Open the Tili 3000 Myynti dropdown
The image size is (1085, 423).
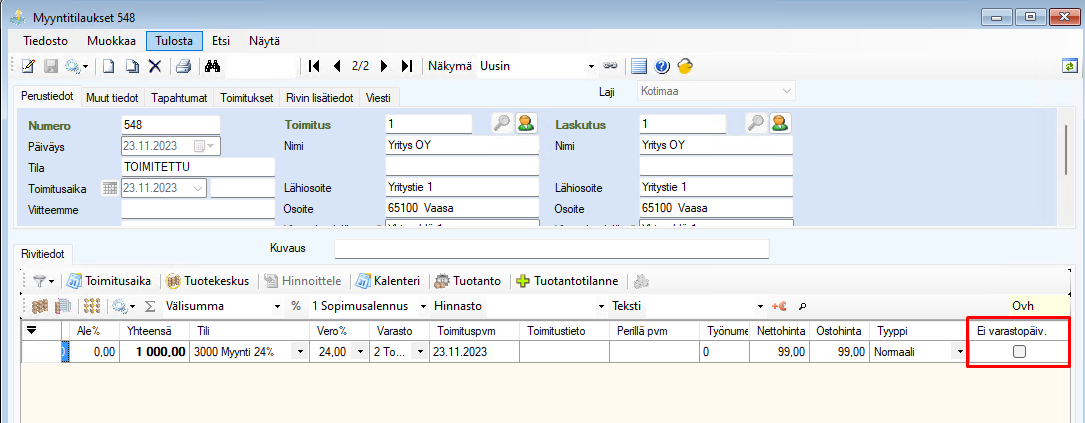click(x=299, y=352)
